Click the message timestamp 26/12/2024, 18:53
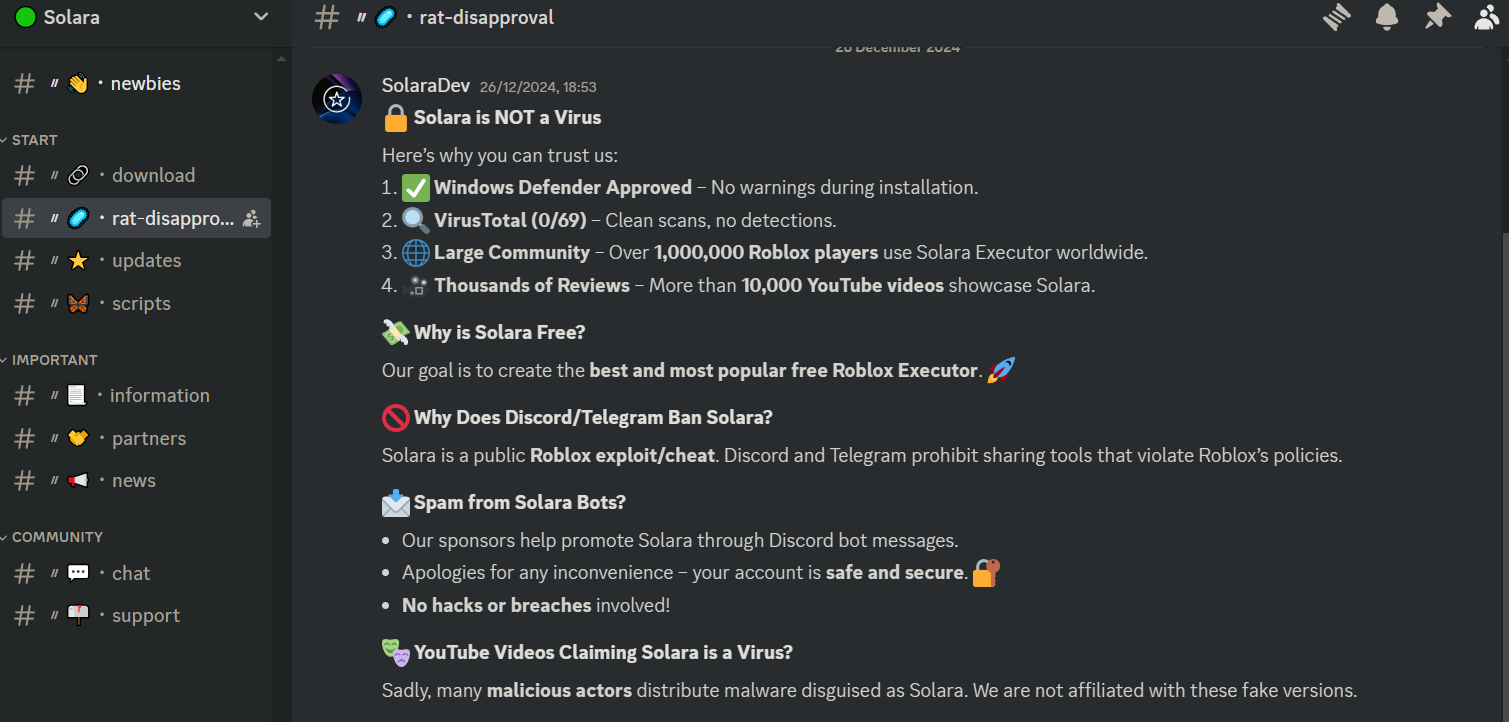 tap(538, 87)
